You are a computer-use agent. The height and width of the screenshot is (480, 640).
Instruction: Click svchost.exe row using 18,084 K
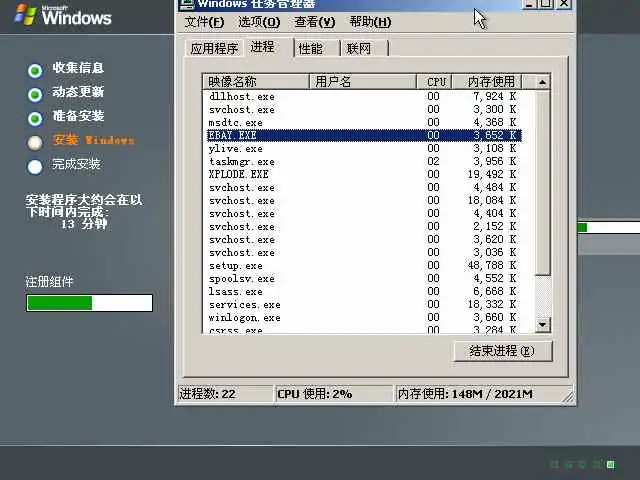364,200
